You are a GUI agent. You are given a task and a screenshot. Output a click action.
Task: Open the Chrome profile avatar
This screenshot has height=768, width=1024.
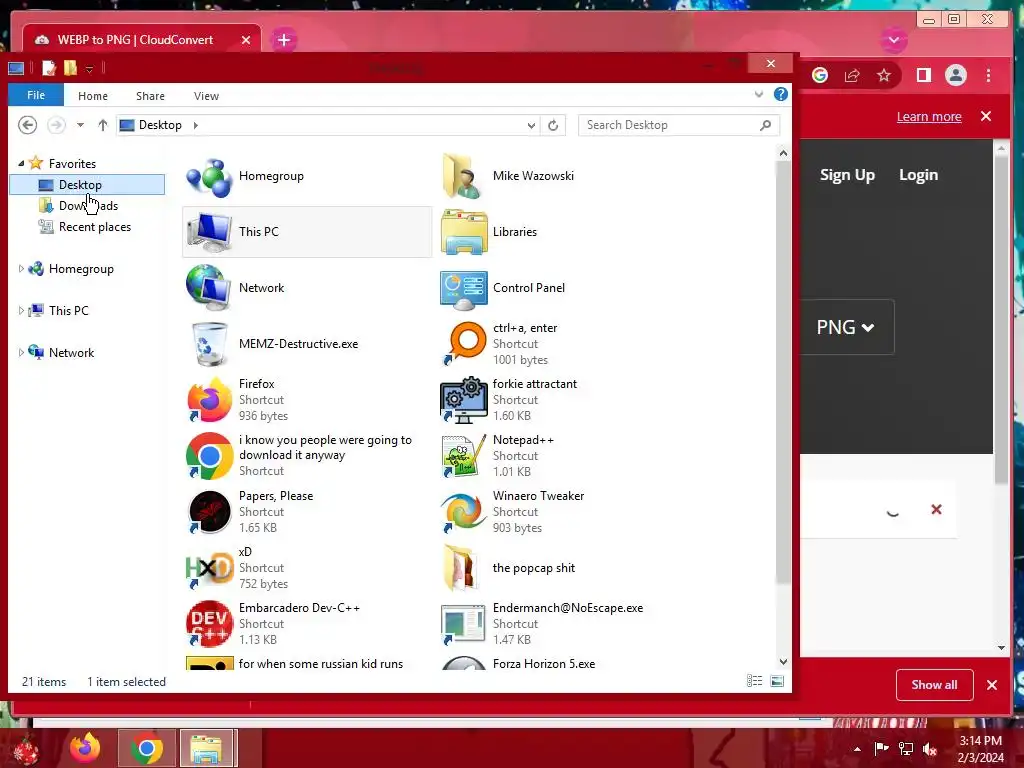(955, 75)
